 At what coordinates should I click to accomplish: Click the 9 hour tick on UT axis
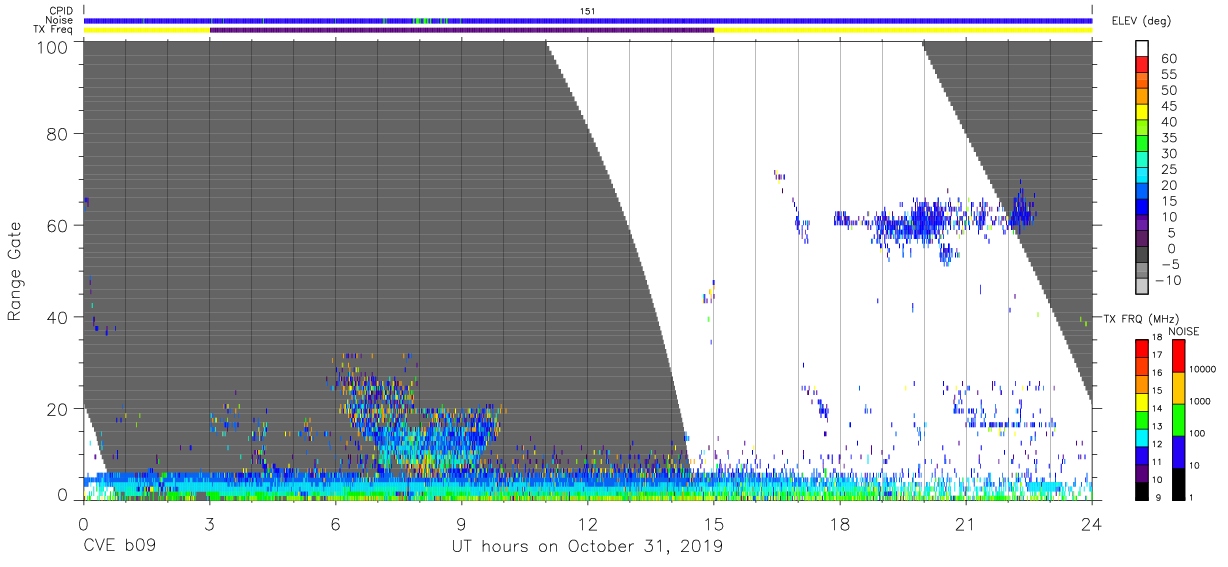click(461, 524)
